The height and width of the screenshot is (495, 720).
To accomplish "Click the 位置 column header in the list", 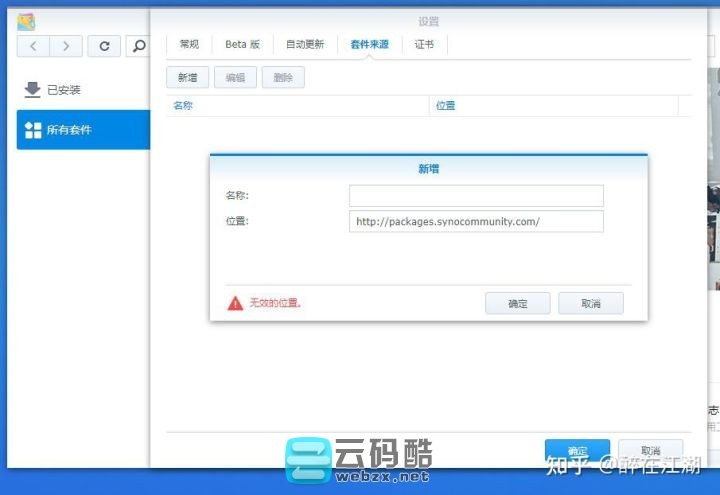I will (x=445, y=105).
